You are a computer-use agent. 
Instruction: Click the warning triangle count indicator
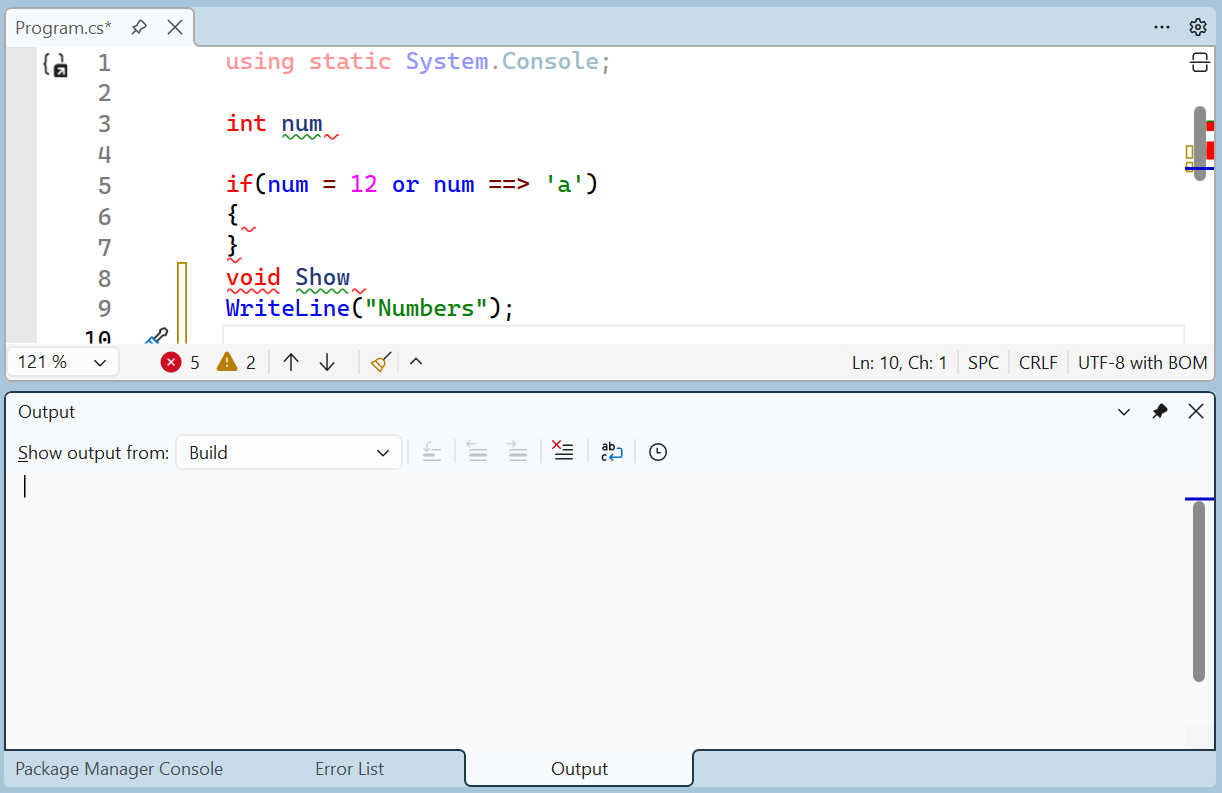tap(237, 362)
